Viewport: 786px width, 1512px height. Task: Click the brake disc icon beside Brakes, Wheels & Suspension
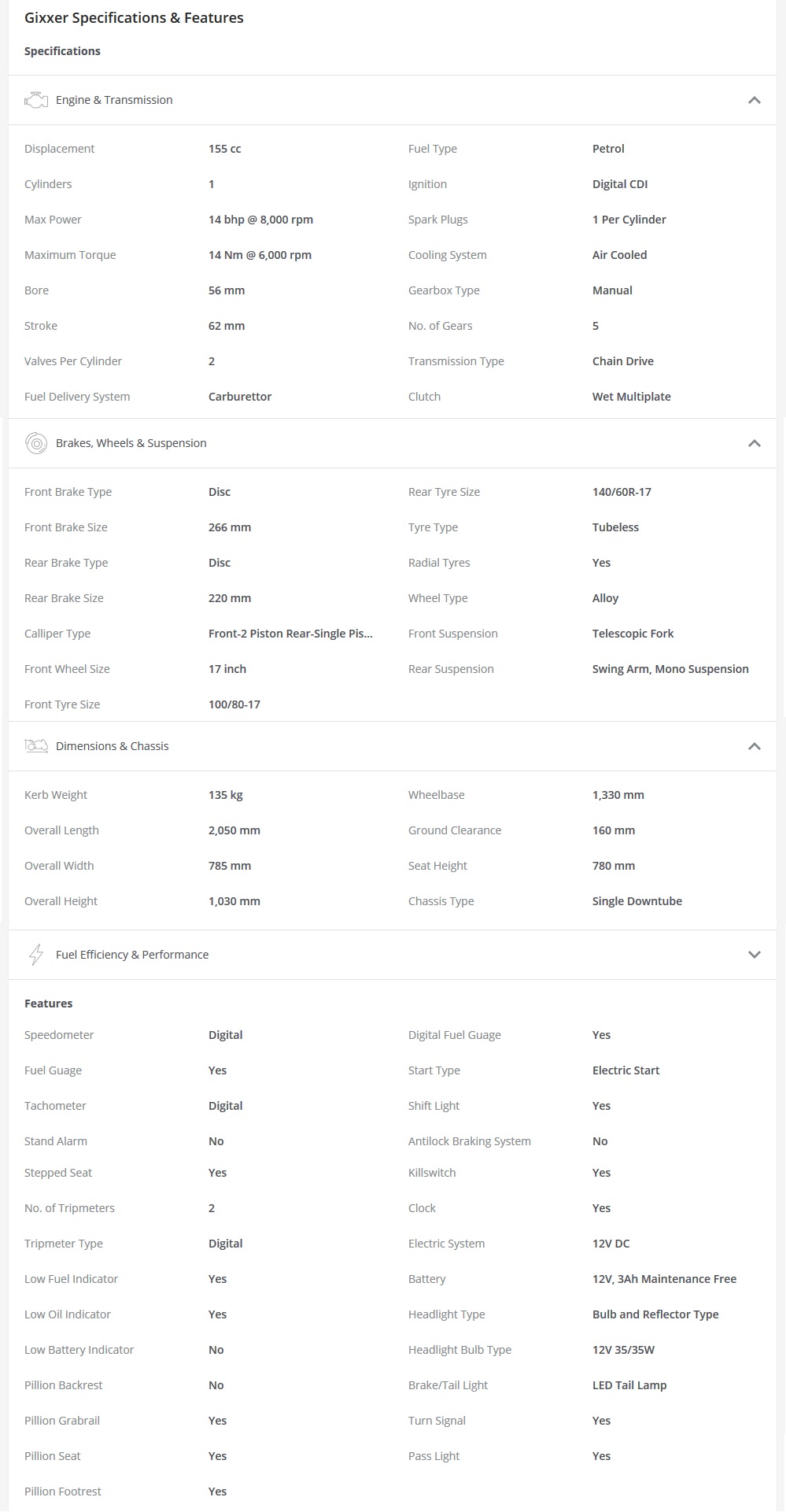pyautogui.click(x=36, y=443)
